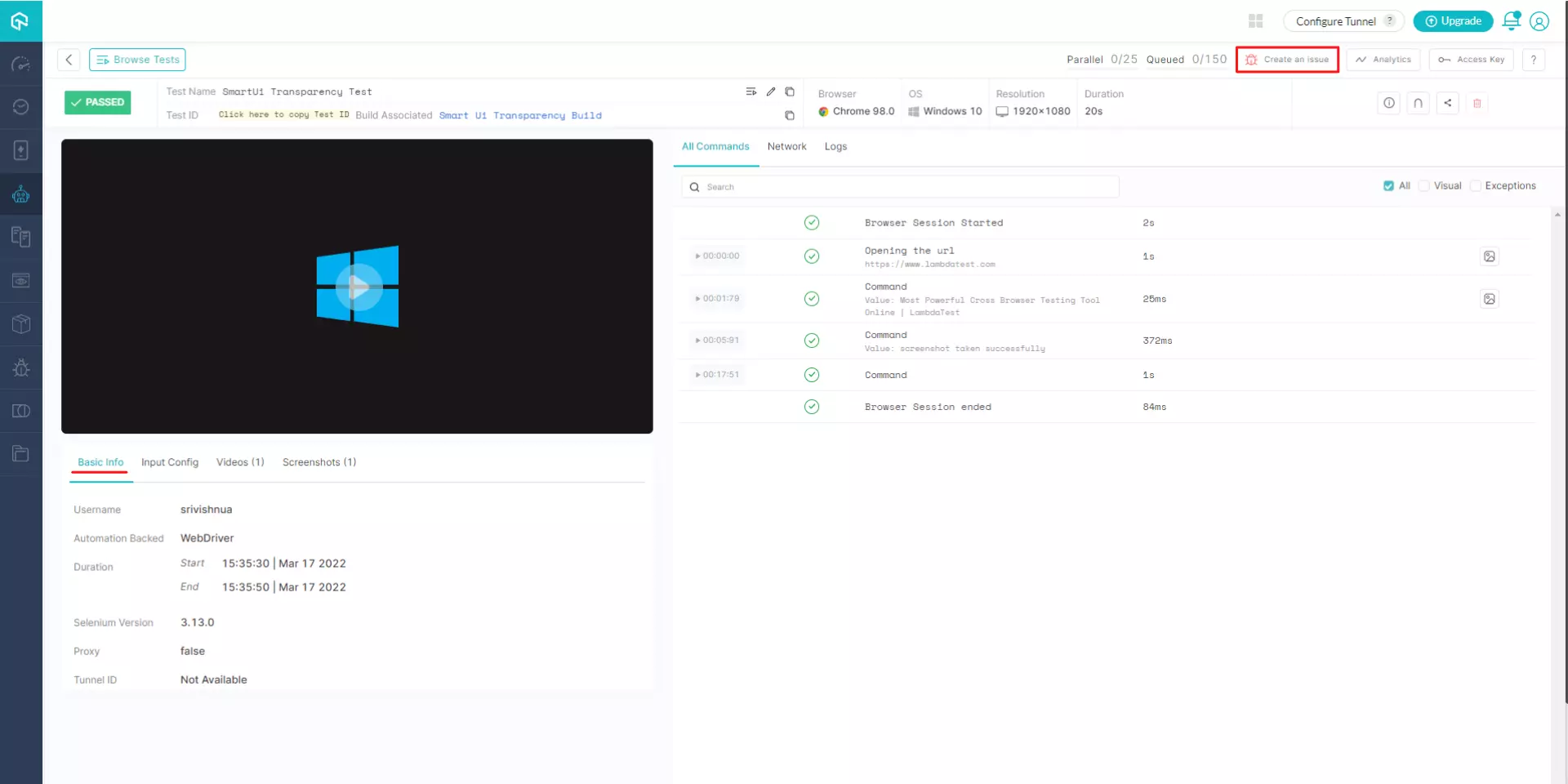Open the bug testing section from sidebar
This screenshot has width=1568, height=784.
(x=20, y=367)
